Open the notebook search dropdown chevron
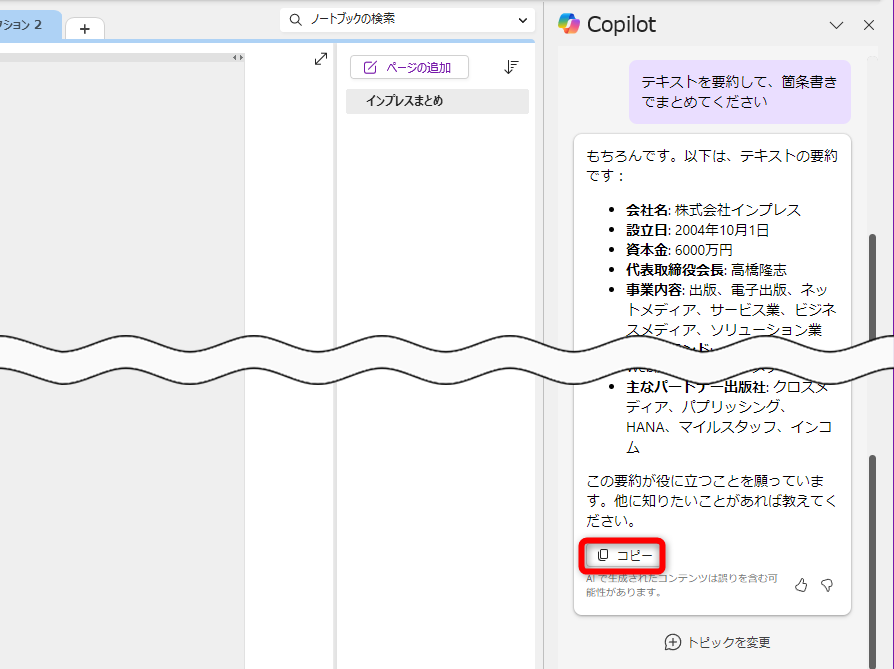The width and height of the screenshot is (894, 669). pos(522,19)
